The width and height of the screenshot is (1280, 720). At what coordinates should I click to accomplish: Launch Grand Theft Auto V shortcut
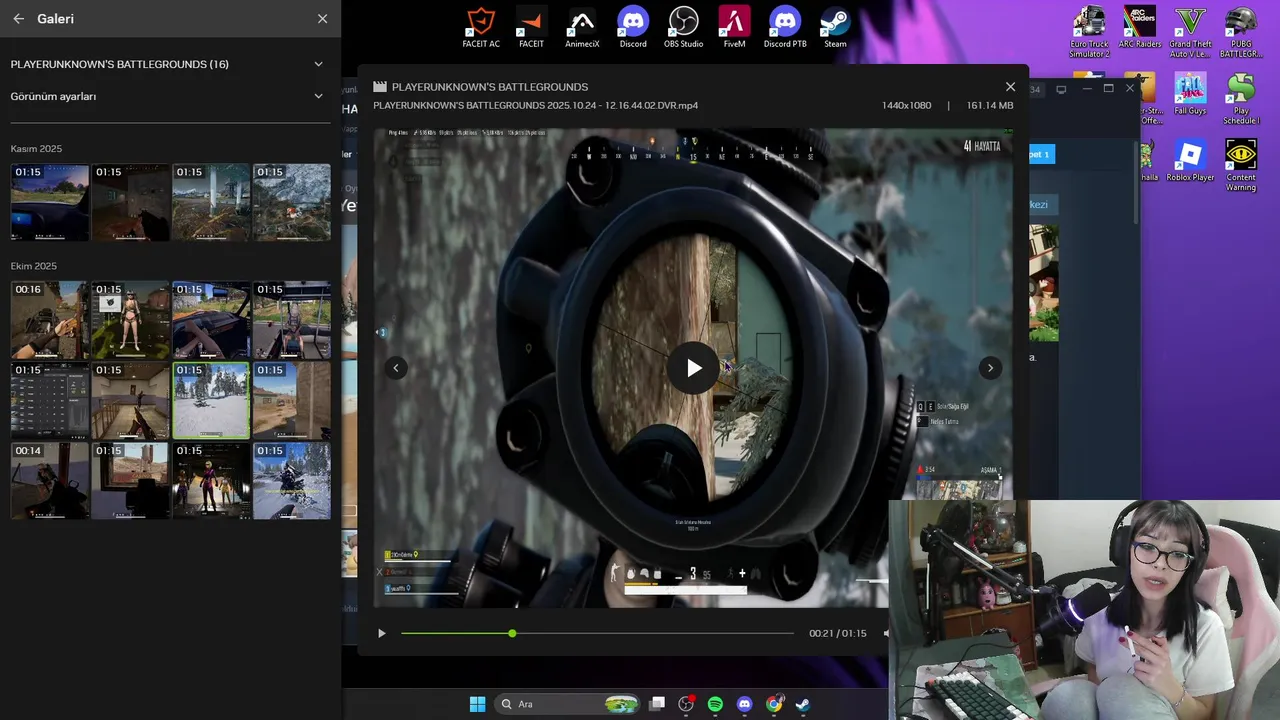tap(1190, 32)
